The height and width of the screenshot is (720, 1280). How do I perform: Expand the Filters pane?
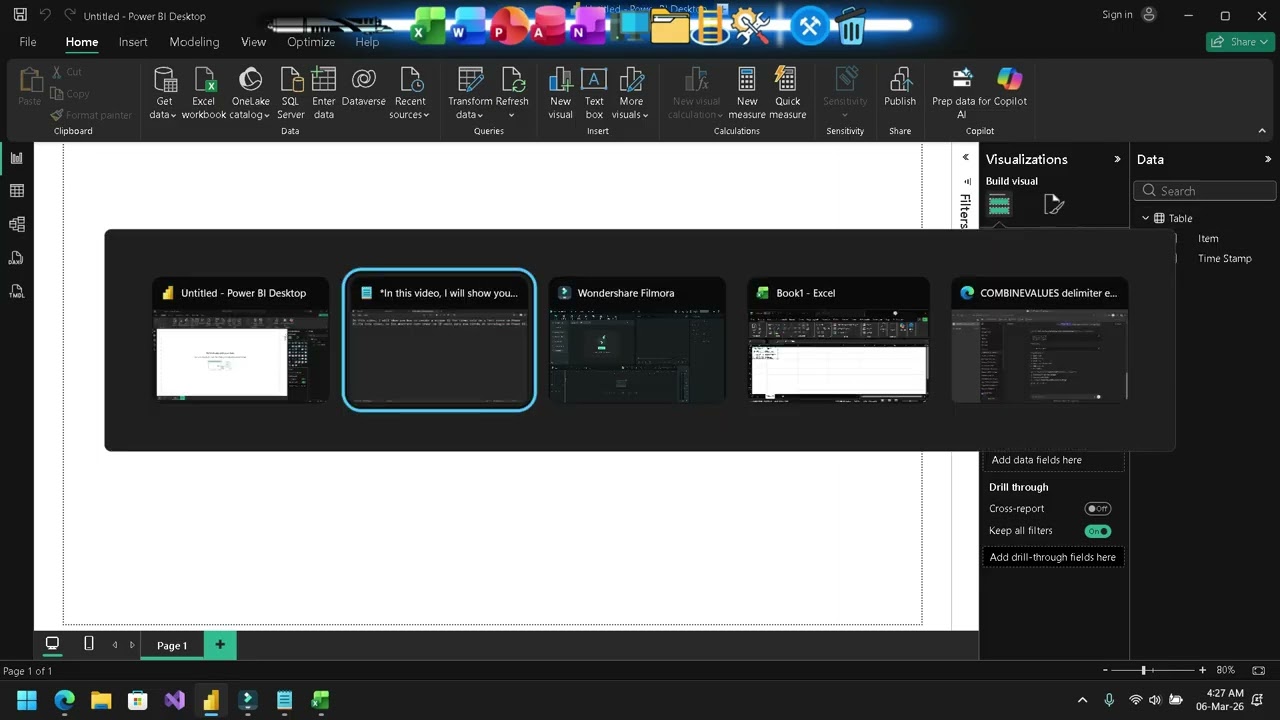point(965,157)
